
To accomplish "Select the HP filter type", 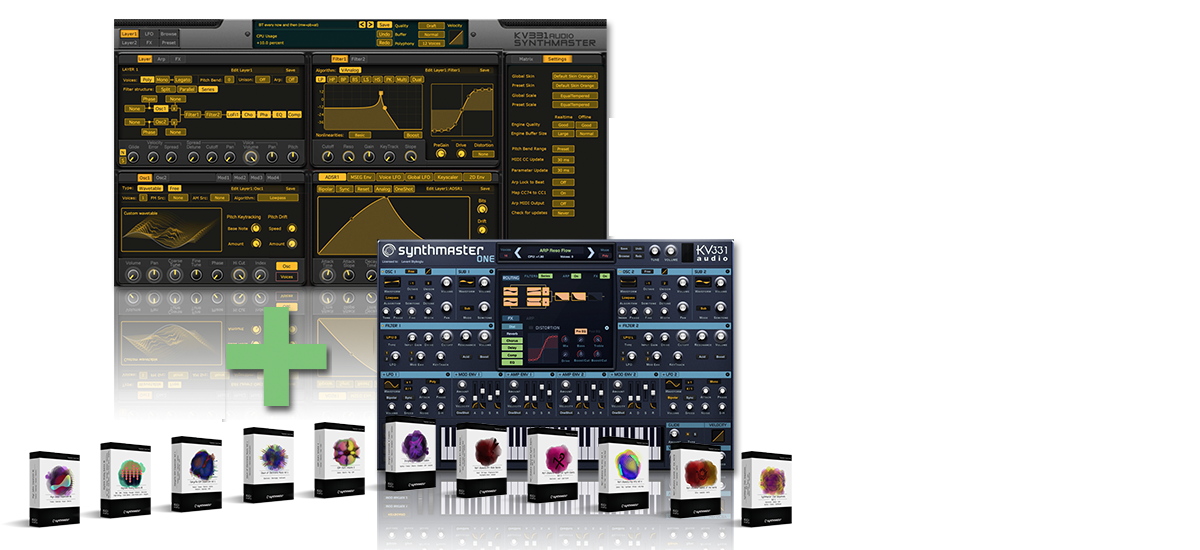I will point(334,78).
